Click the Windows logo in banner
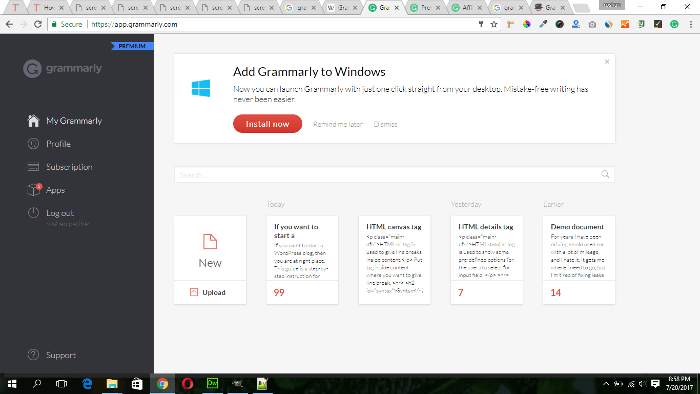The height and width of the screenshot is (394, 700). (201, 88)
